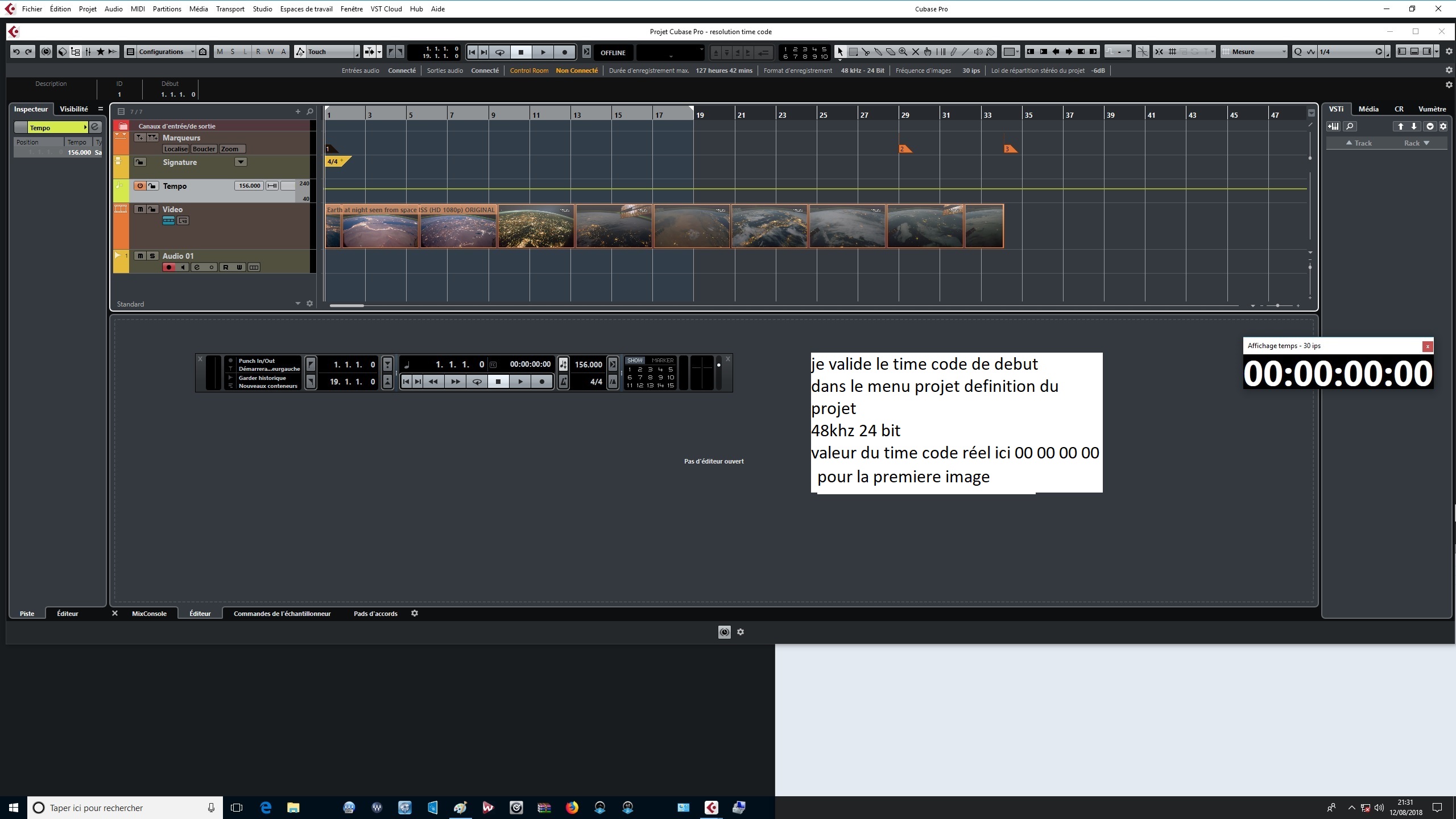Toggle the Tempo track activate button
The width and height of the screenshot is (1456, 819).
[x=140, y=186]
